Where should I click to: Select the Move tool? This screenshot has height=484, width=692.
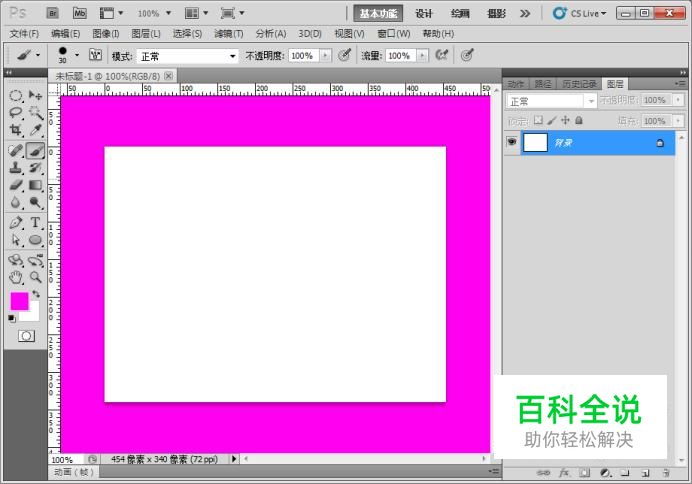(x=35, y=95)
